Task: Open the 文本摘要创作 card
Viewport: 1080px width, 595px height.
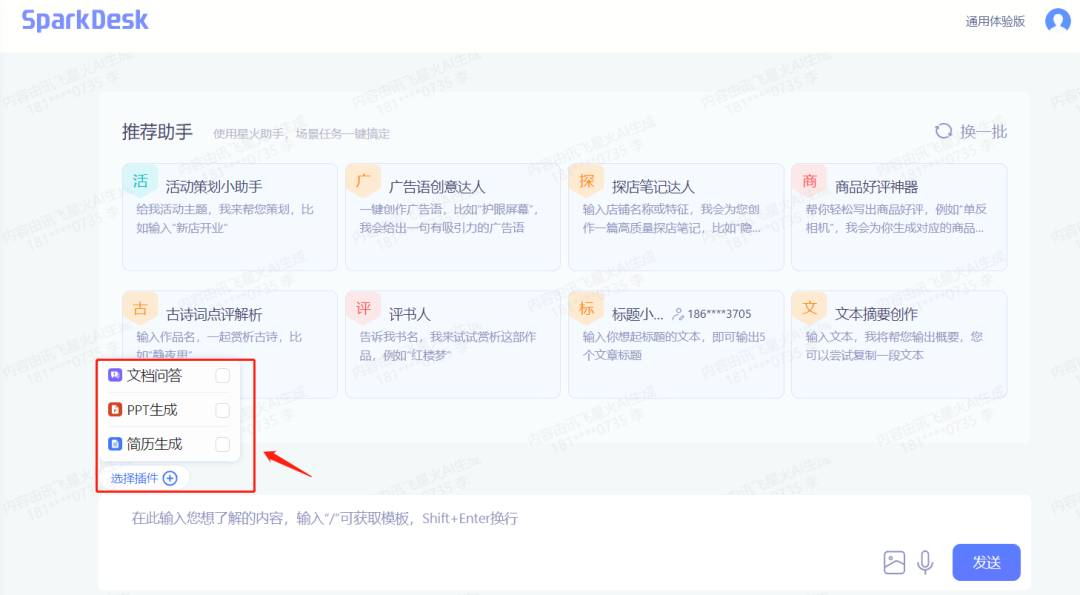Action: click(x=899, y=344)
